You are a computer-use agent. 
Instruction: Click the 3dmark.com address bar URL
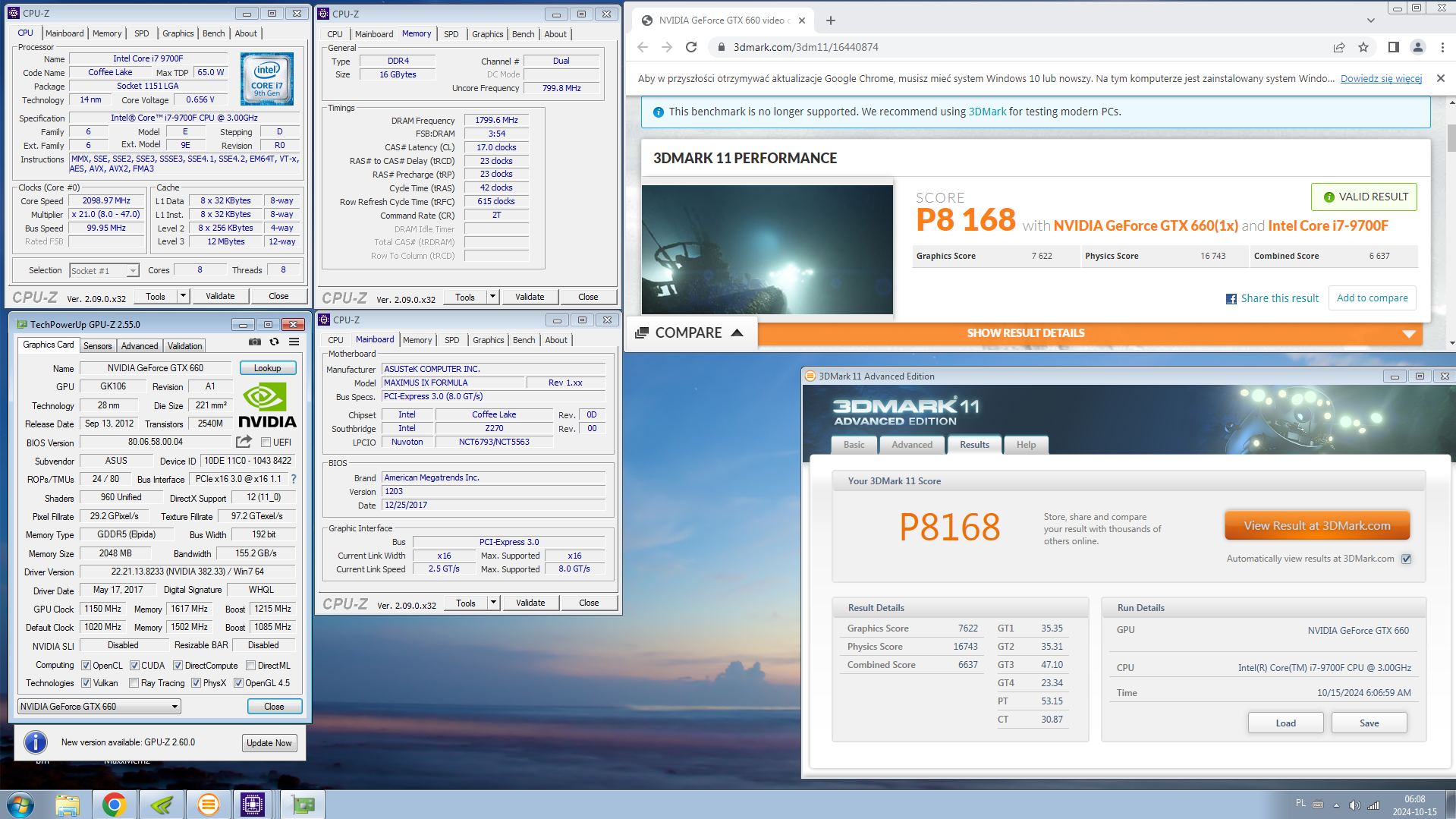click(806, 47)
